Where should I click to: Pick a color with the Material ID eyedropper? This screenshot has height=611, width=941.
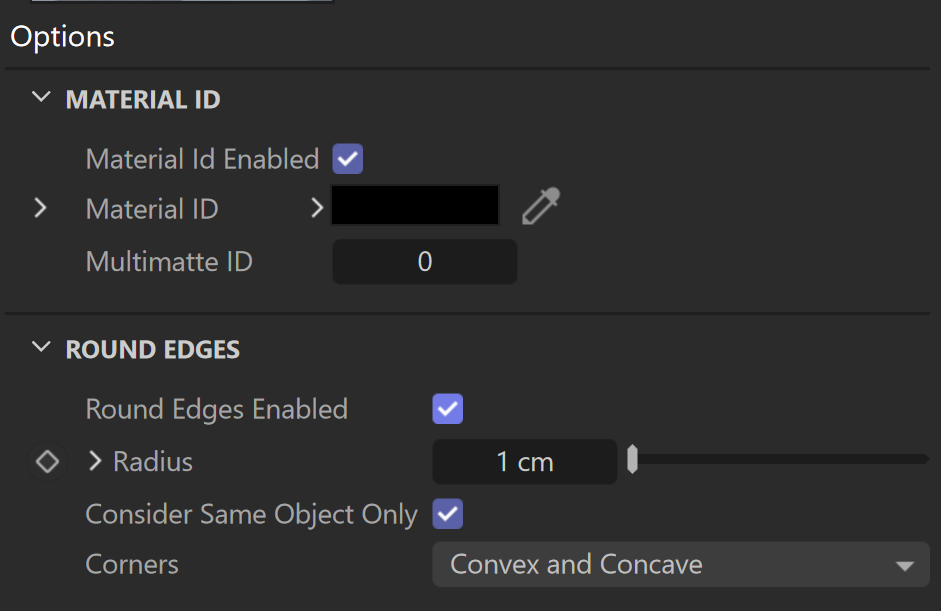[x=541, y=206]
